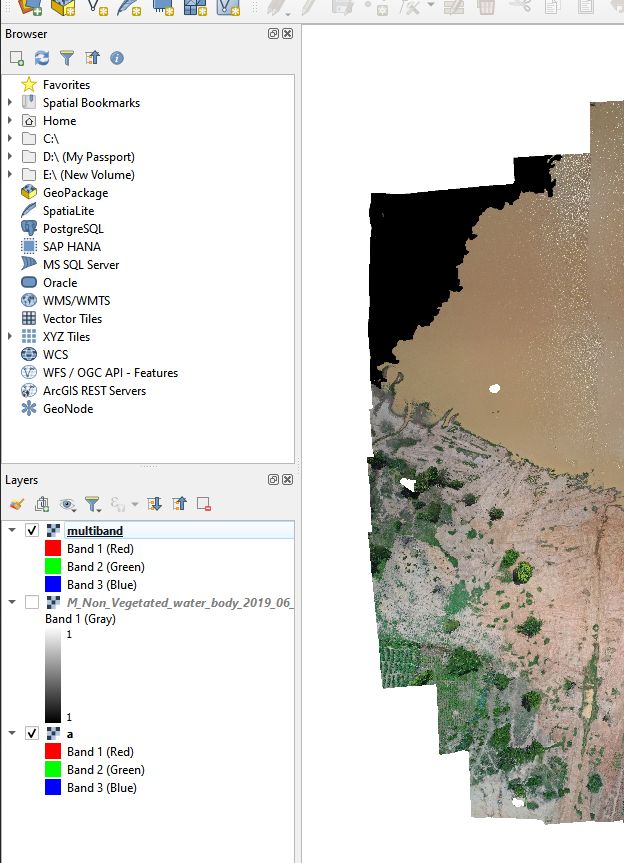Toggle the Browser properties widget info icon
624x863 pixels.
[x=117, y=58]
